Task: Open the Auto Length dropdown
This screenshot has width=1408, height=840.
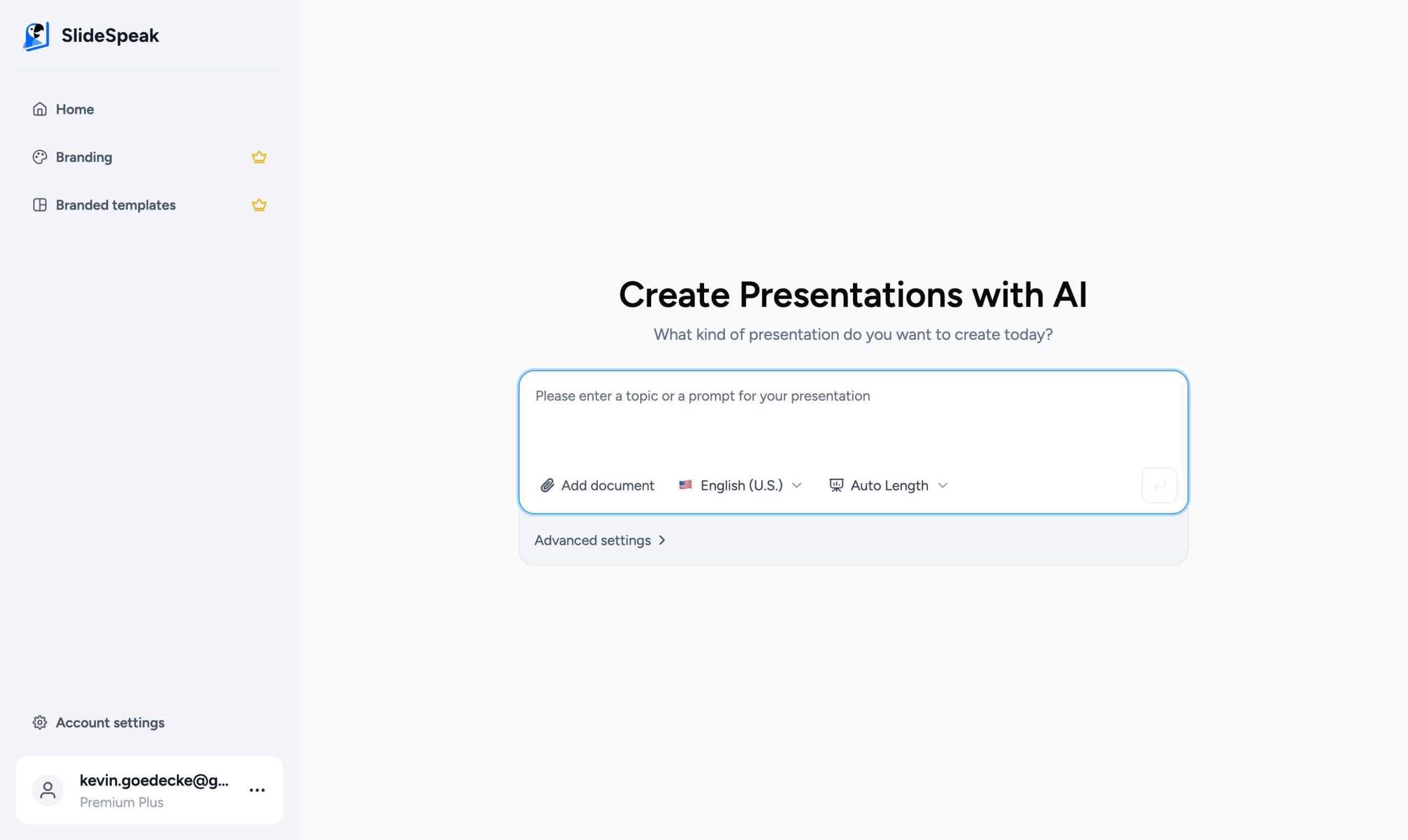Action: pyautogui.click(x=889, y=485)
